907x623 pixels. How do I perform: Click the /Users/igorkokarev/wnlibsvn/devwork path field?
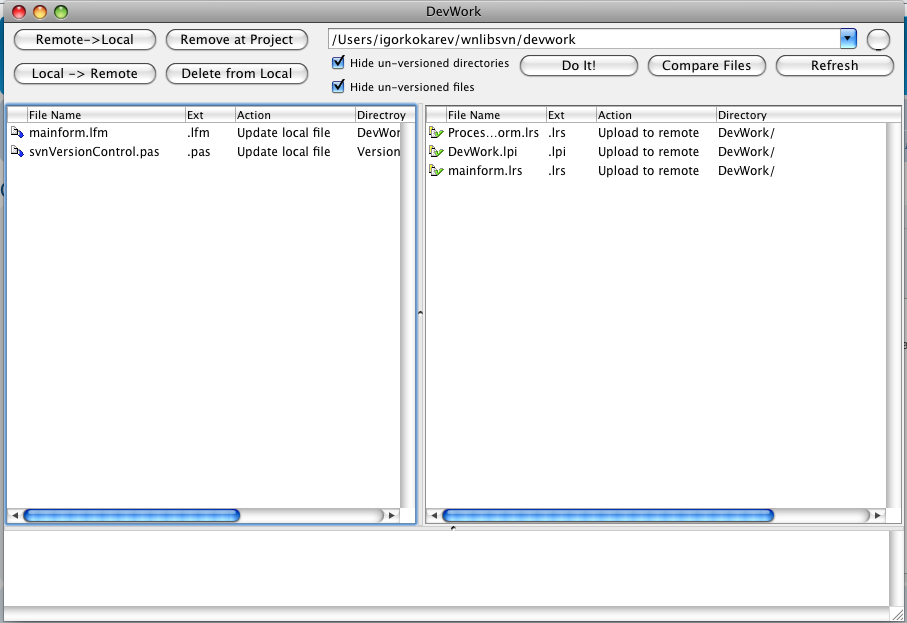pyautogui.click(x=584, y=40)
